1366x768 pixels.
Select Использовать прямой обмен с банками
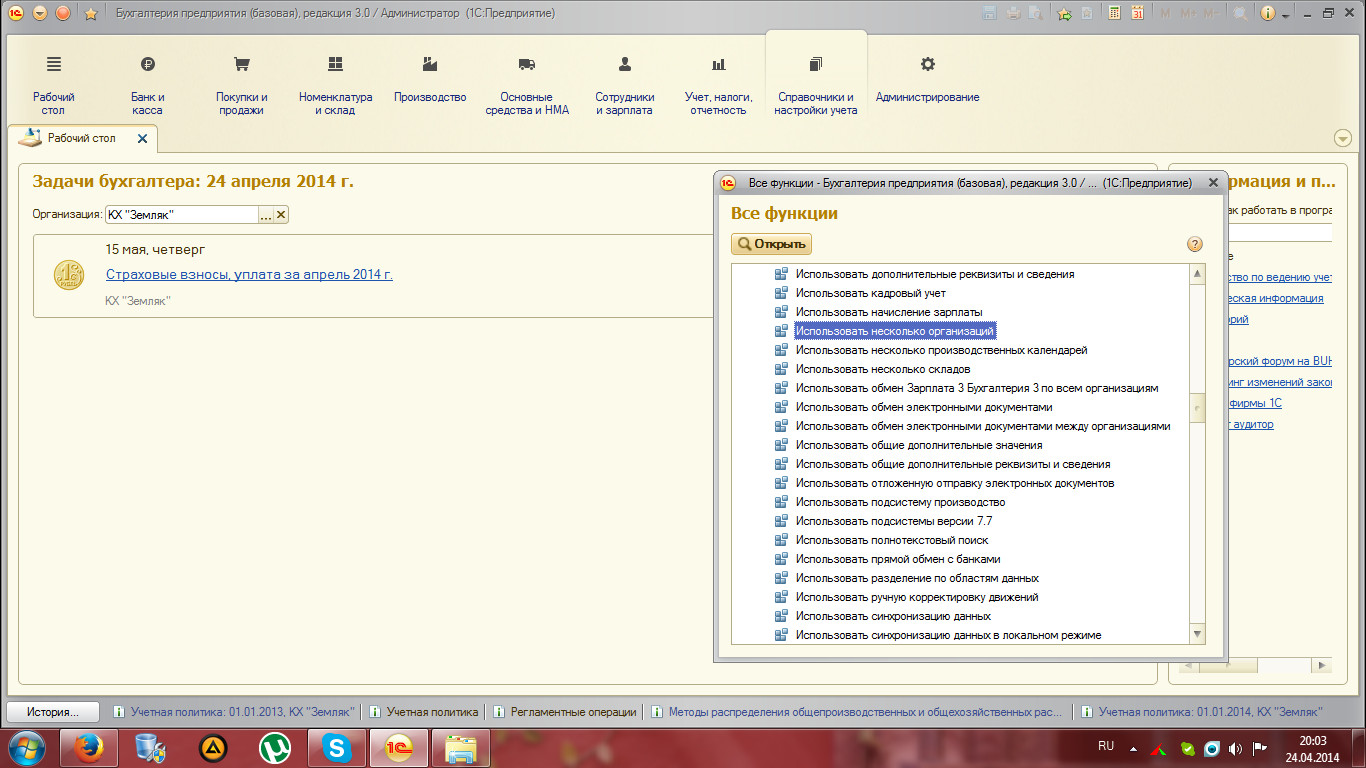click(x=898, y=559)
